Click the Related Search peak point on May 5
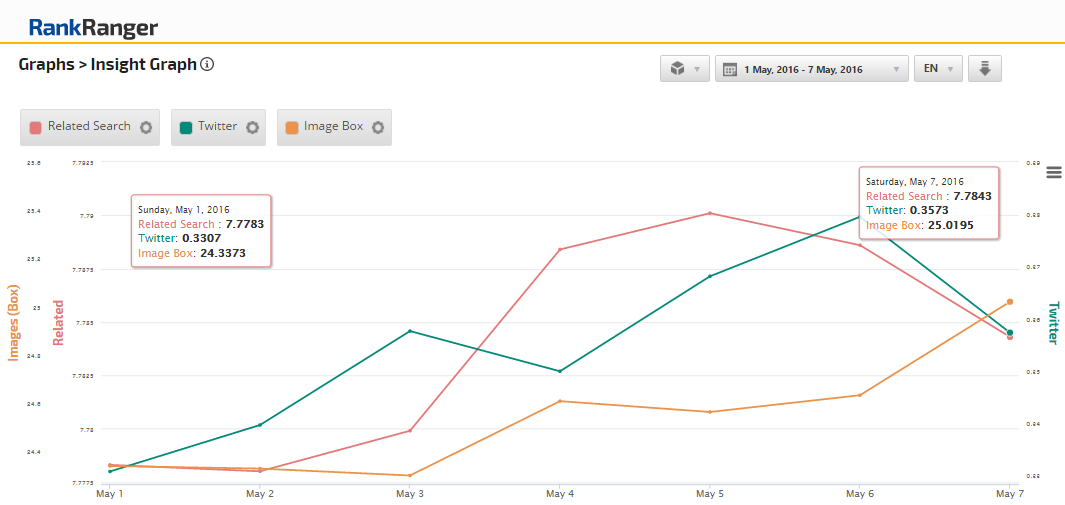 click(x=709, y=213)
